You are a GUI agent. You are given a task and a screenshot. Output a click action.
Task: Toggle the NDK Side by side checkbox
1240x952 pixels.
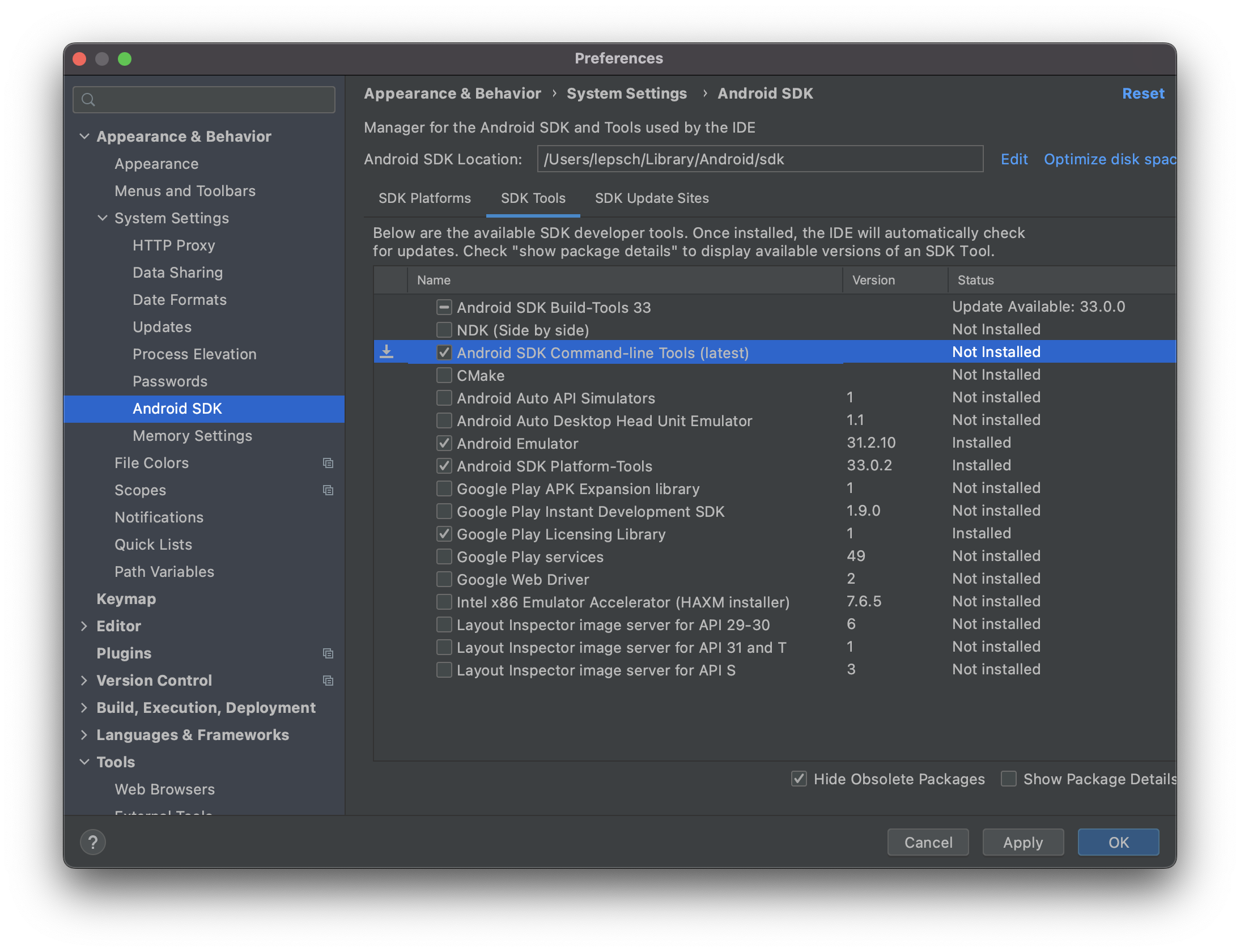[444, 330]
